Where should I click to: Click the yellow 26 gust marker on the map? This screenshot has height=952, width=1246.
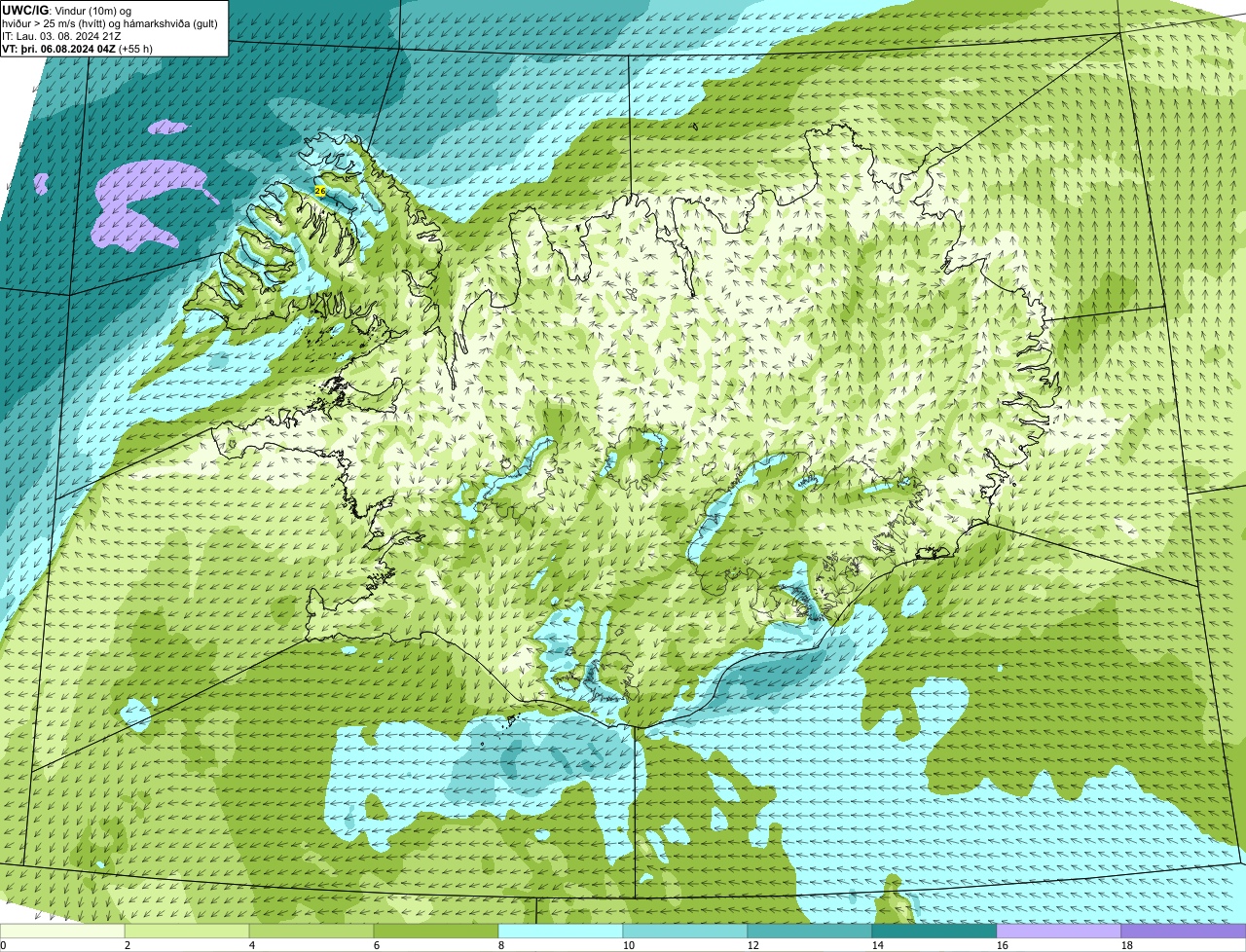pyautogui.click(x=319, y=191)
